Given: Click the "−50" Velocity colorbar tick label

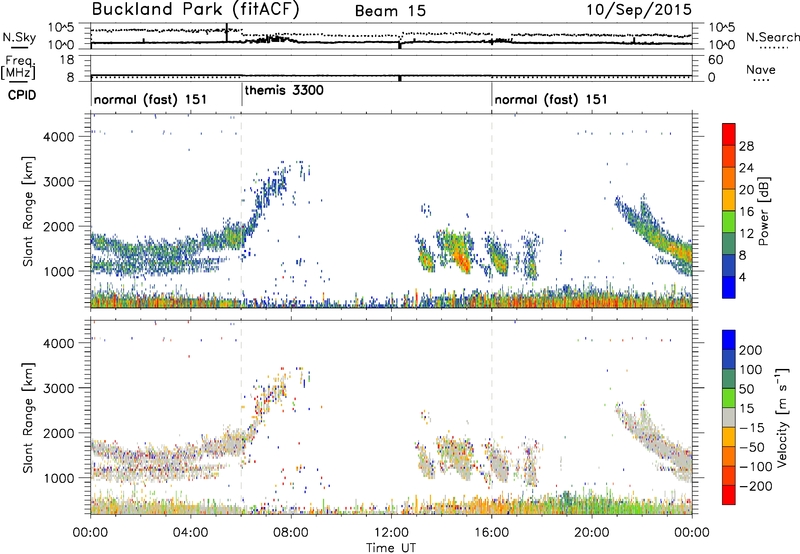Looking at the screenshot, I should tap(752, 447).
